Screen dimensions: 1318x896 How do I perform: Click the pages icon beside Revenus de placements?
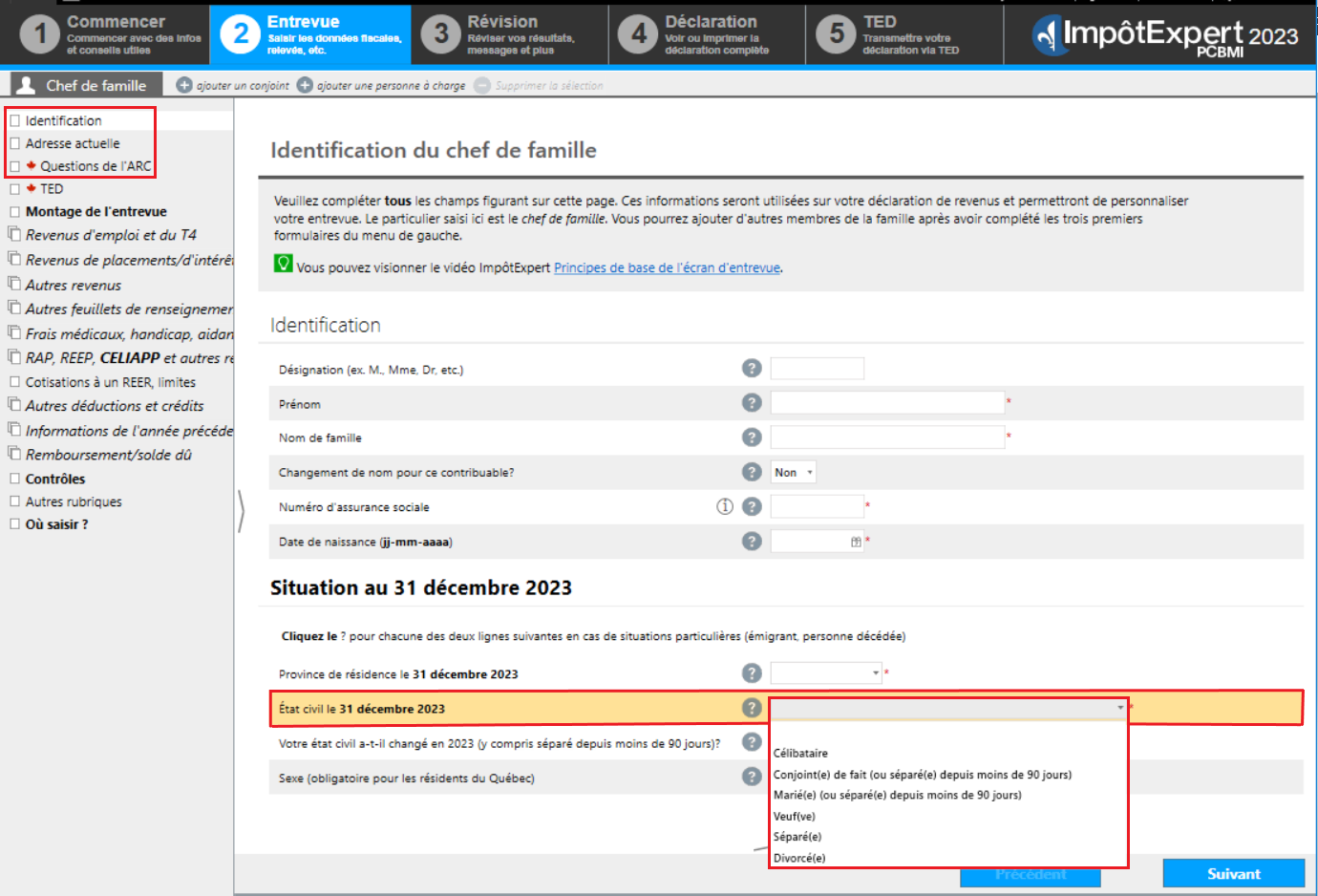click(x=14, y=259)
